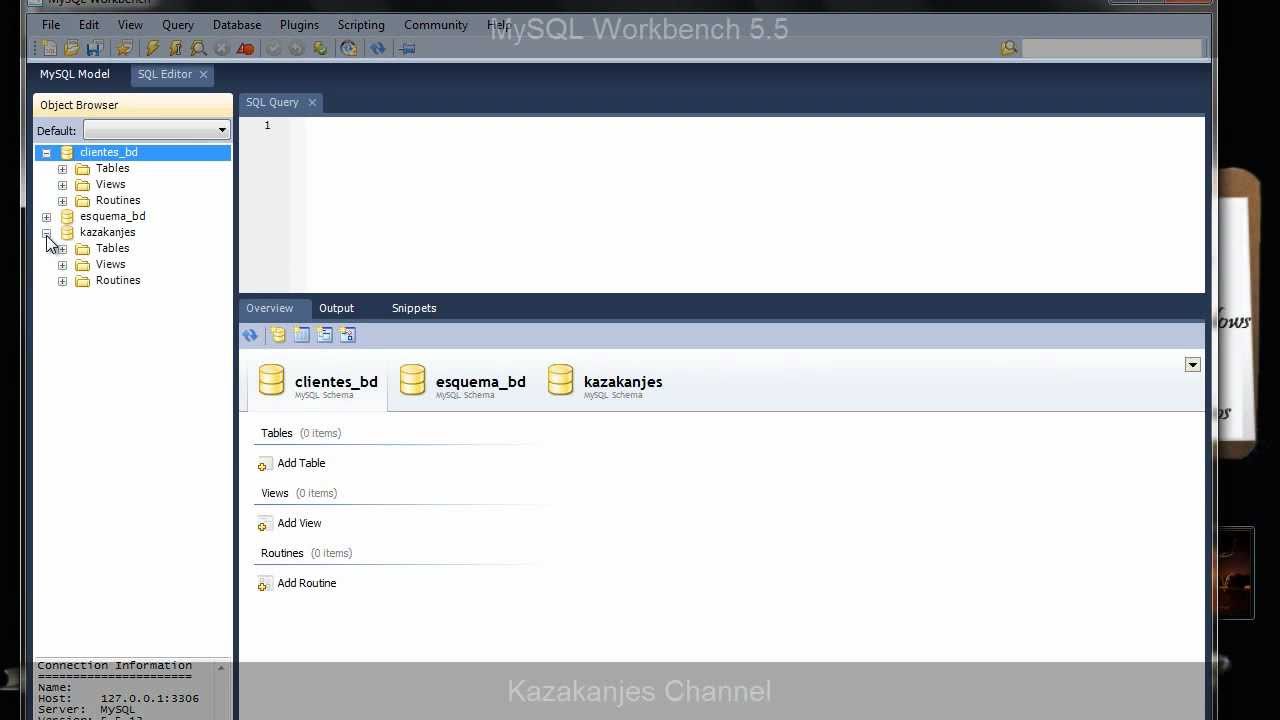Execute SQL with the lightning bolt icon
Image resolution: width=1280 pixels, height=720 pixels.
tap(152, 48)
